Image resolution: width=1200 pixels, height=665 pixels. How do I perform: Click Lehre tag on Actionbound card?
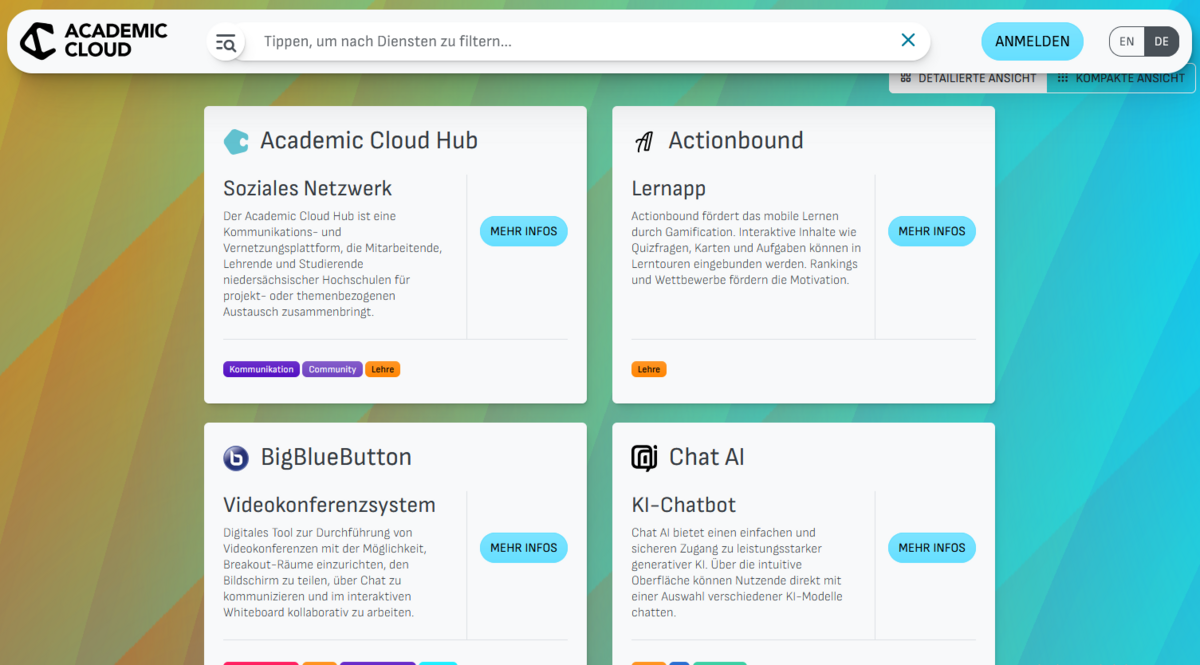[649, 369]
